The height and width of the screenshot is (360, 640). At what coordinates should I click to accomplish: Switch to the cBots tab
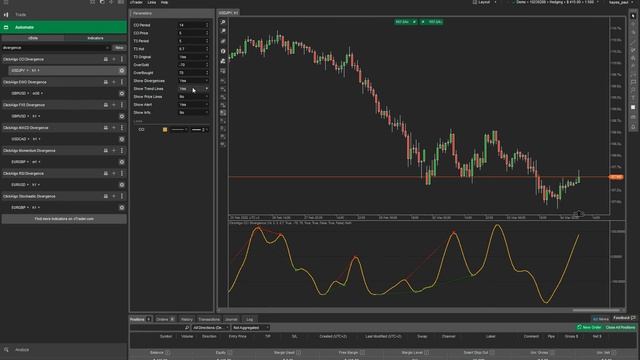pyautogui.click(x=33, y=38)
